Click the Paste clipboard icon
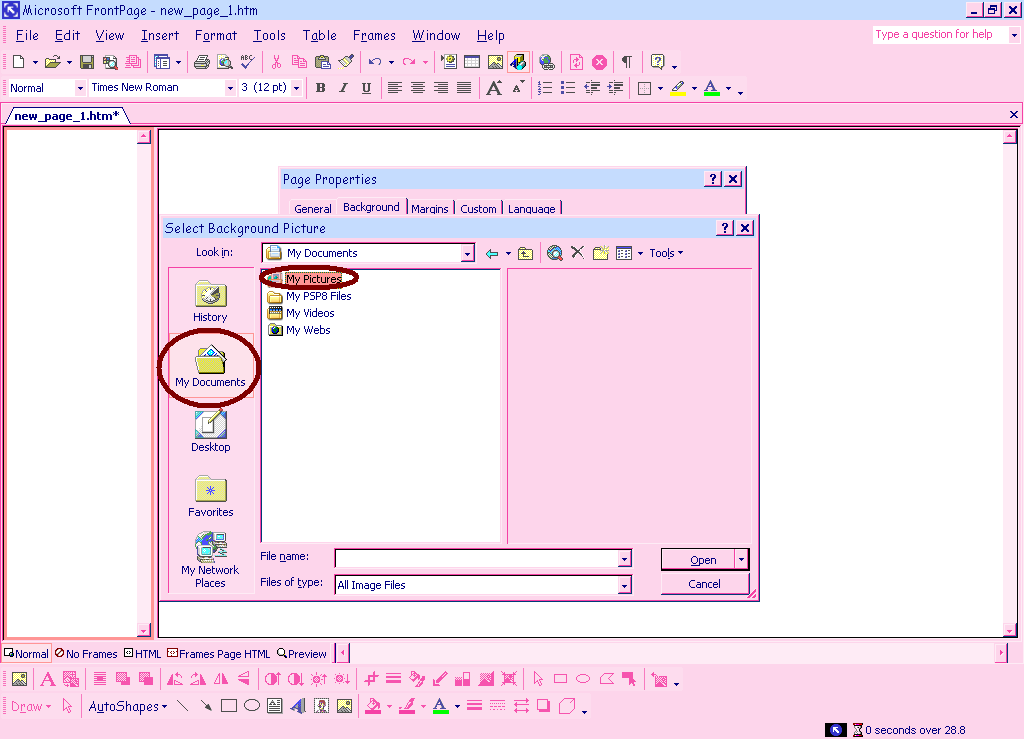 [x=323, y=62]
